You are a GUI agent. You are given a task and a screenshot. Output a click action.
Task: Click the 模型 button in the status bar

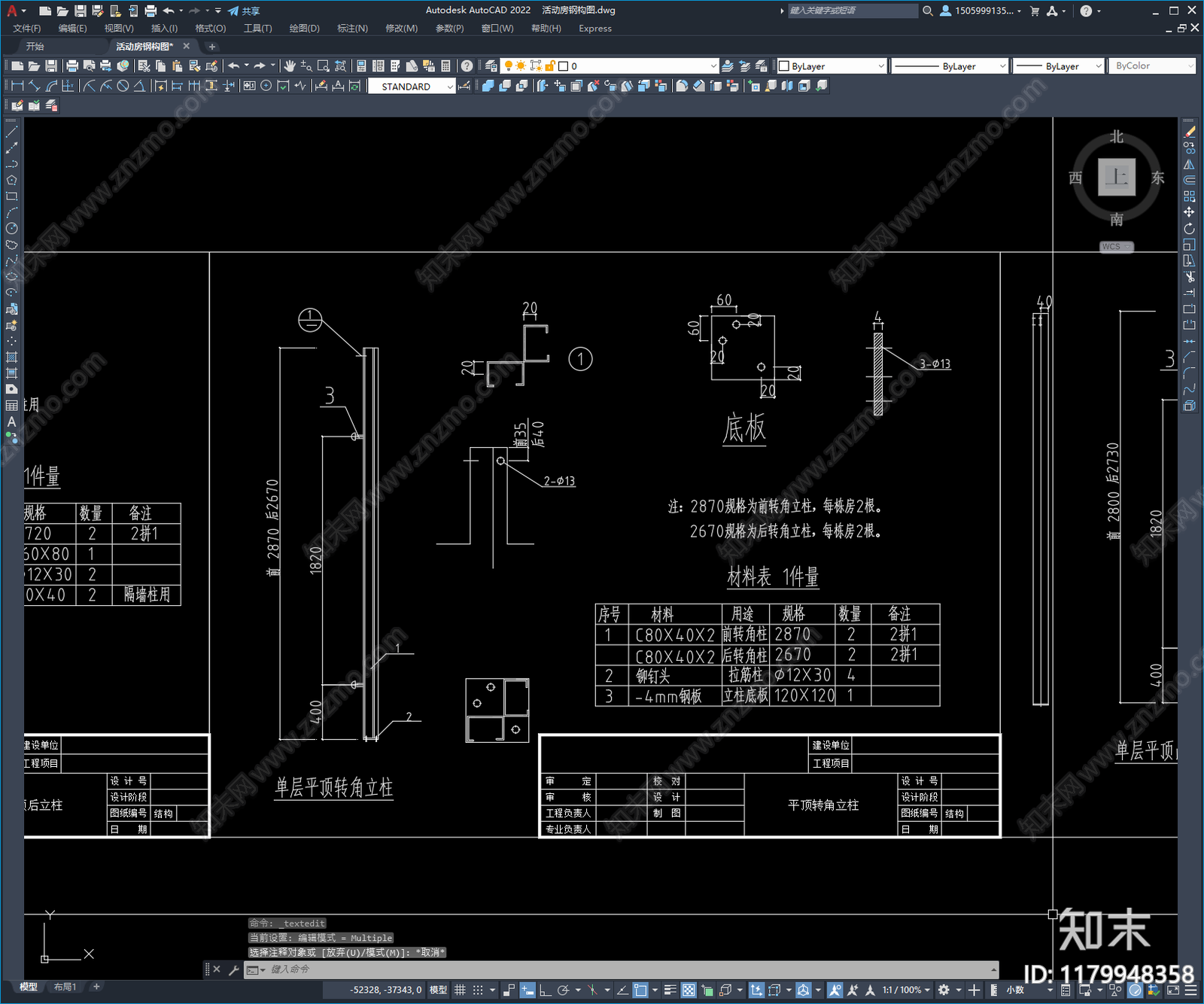(438, 990)
